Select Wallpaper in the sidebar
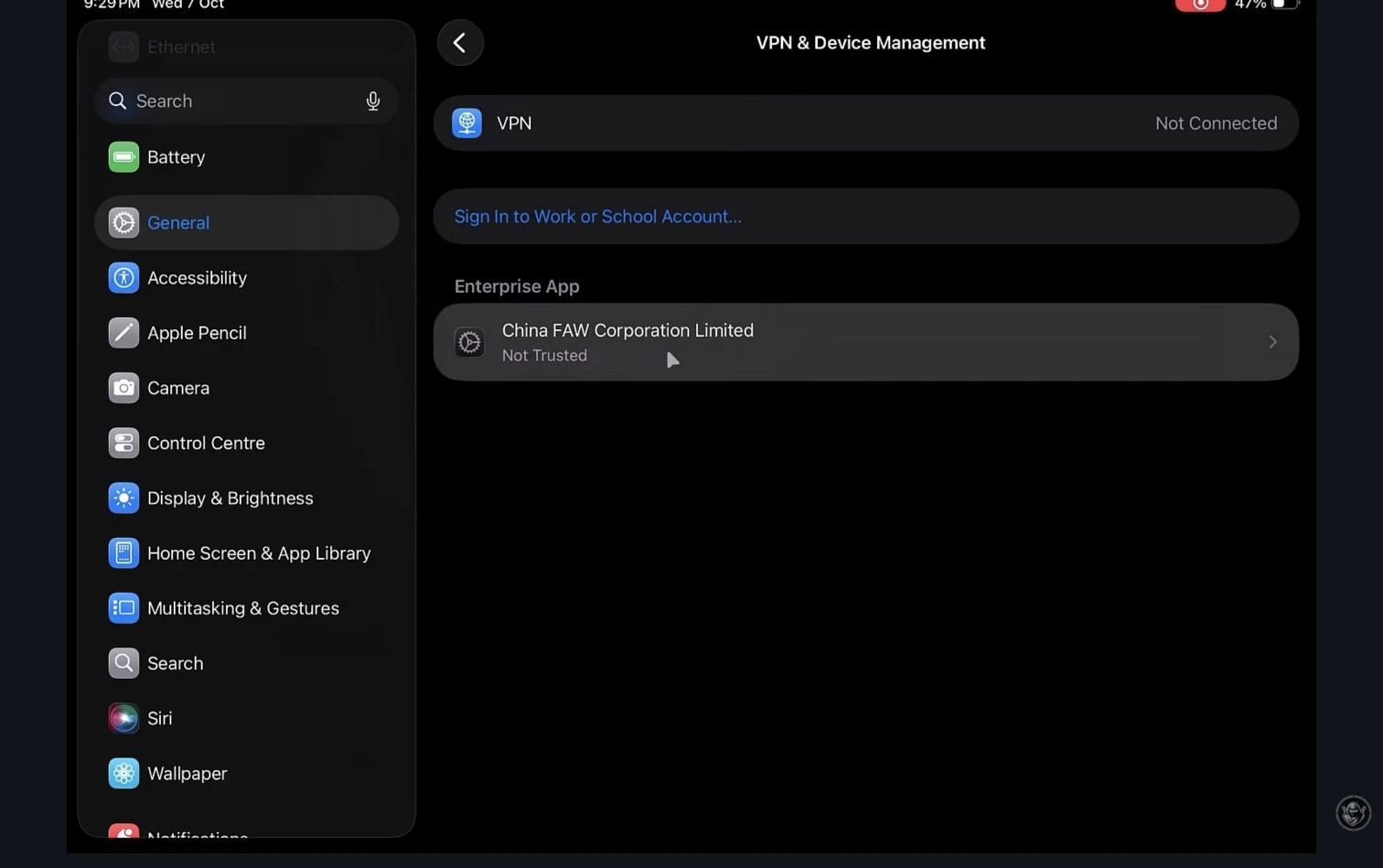The height and width of the screenshot is (868, 1383). coord(247,773)
